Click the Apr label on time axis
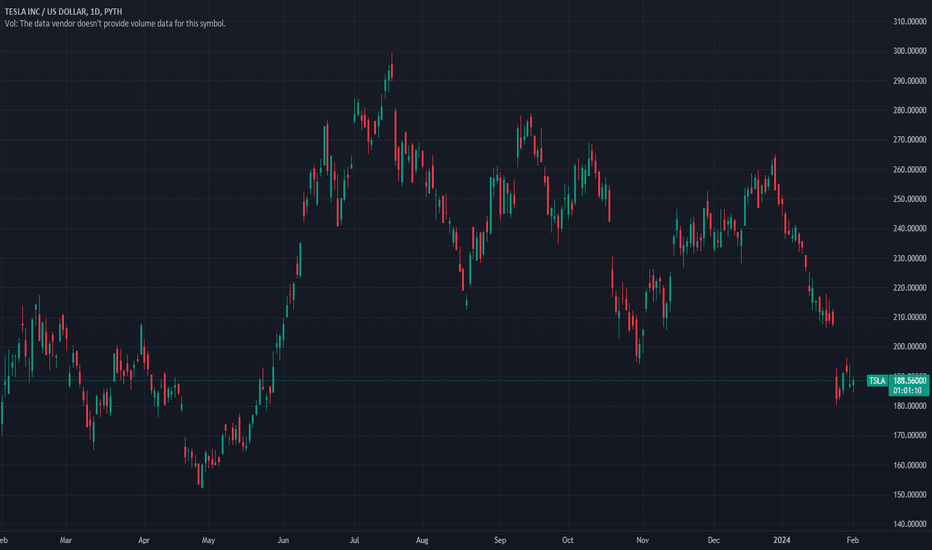This screenshot has width=932, height=550. click(x=143, y=540)
